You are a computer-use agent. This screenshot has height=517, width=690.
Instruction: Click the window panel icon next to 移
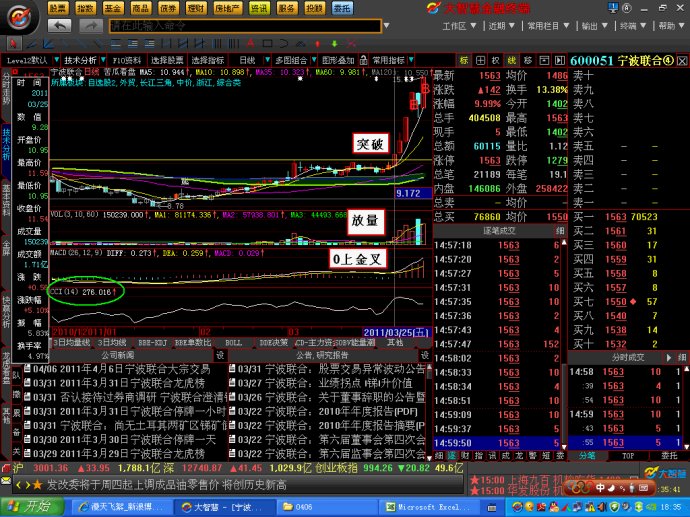pyautogui.click(x=544, y=60)
